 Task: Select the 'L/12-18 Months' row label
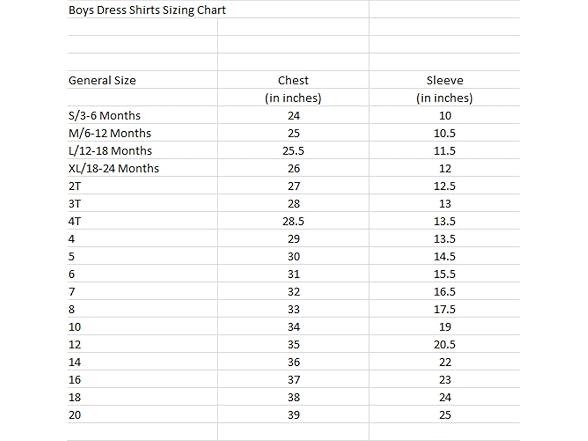110,151
